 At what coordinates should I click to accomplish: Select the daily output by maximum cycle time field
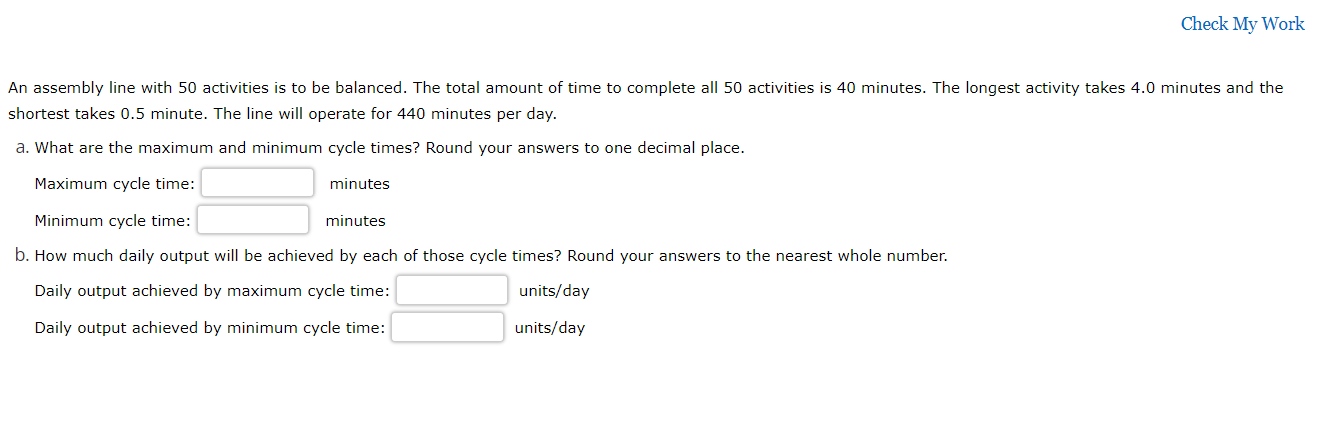[452, 291]
